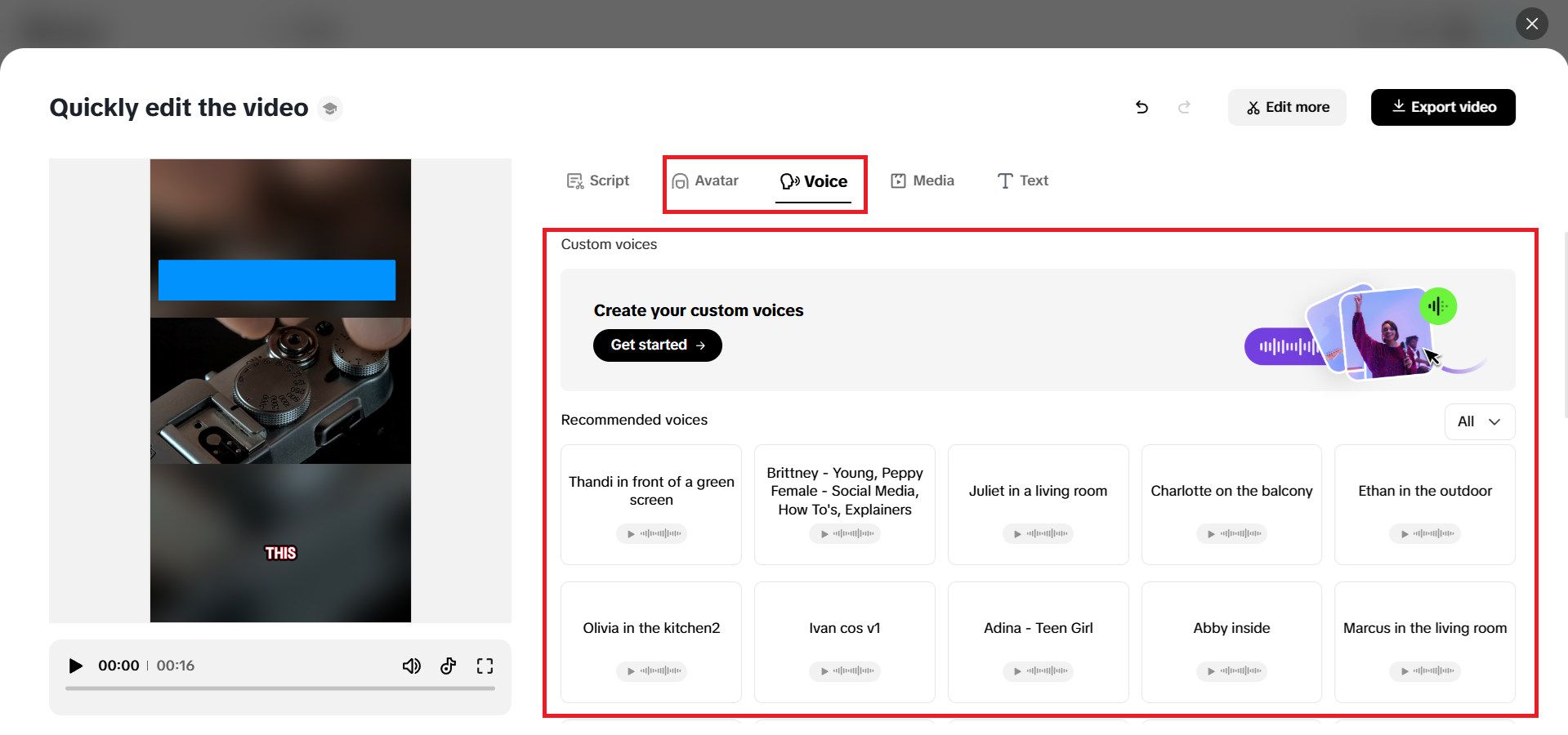
Task: Preview Olivia in the kitchen2 voice sample
Action: point(651,670)
